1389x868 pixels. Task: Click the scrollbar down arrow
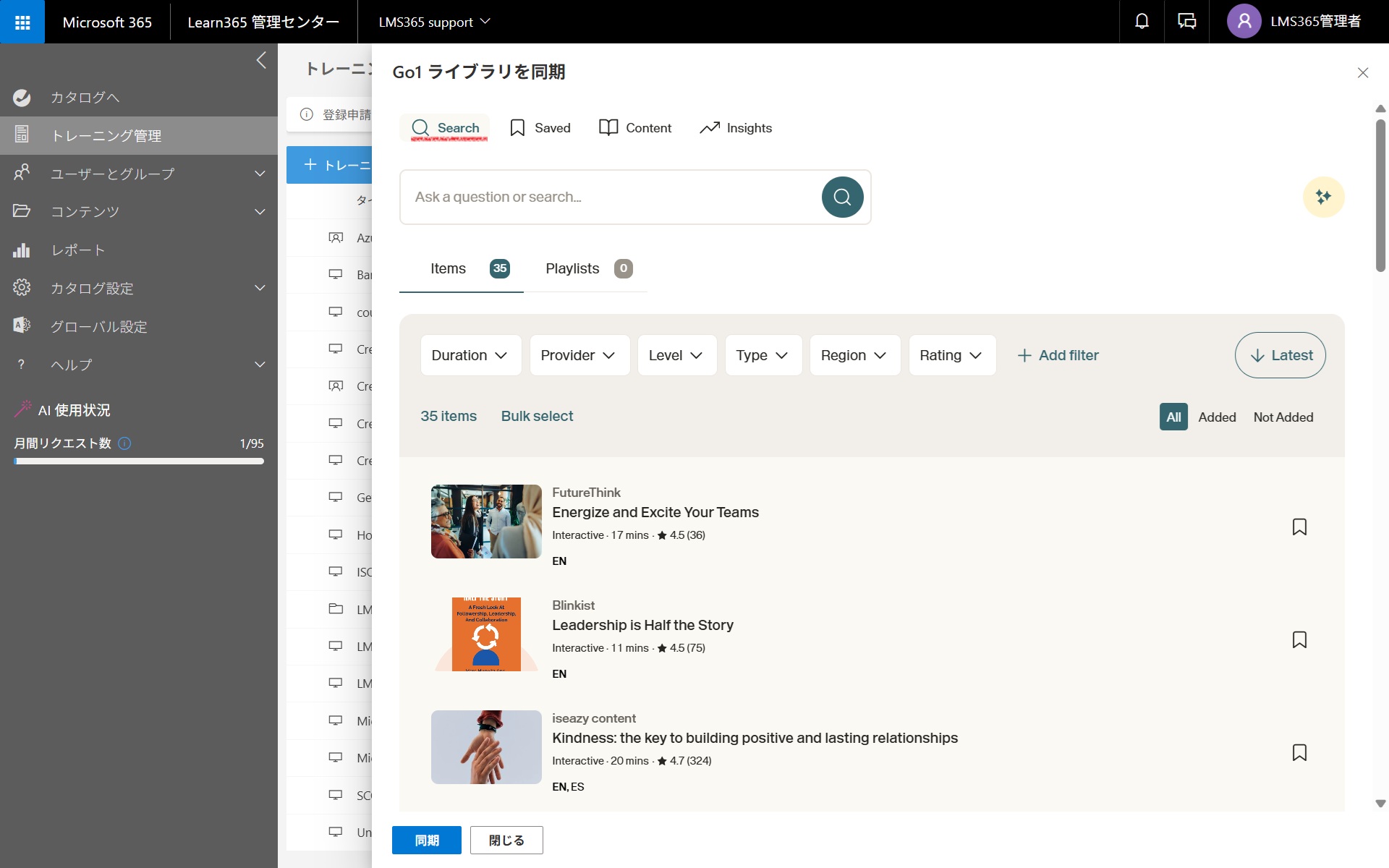pos(1380,803)
